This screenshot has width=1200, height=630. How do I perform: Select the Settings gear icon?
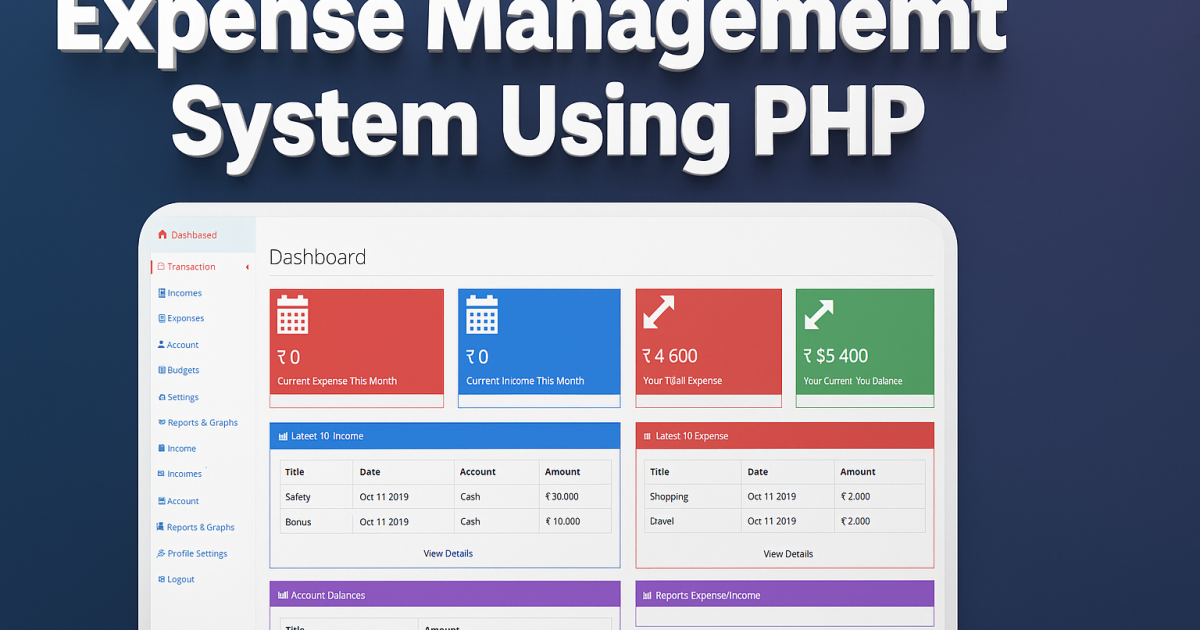tap(162, 396)
